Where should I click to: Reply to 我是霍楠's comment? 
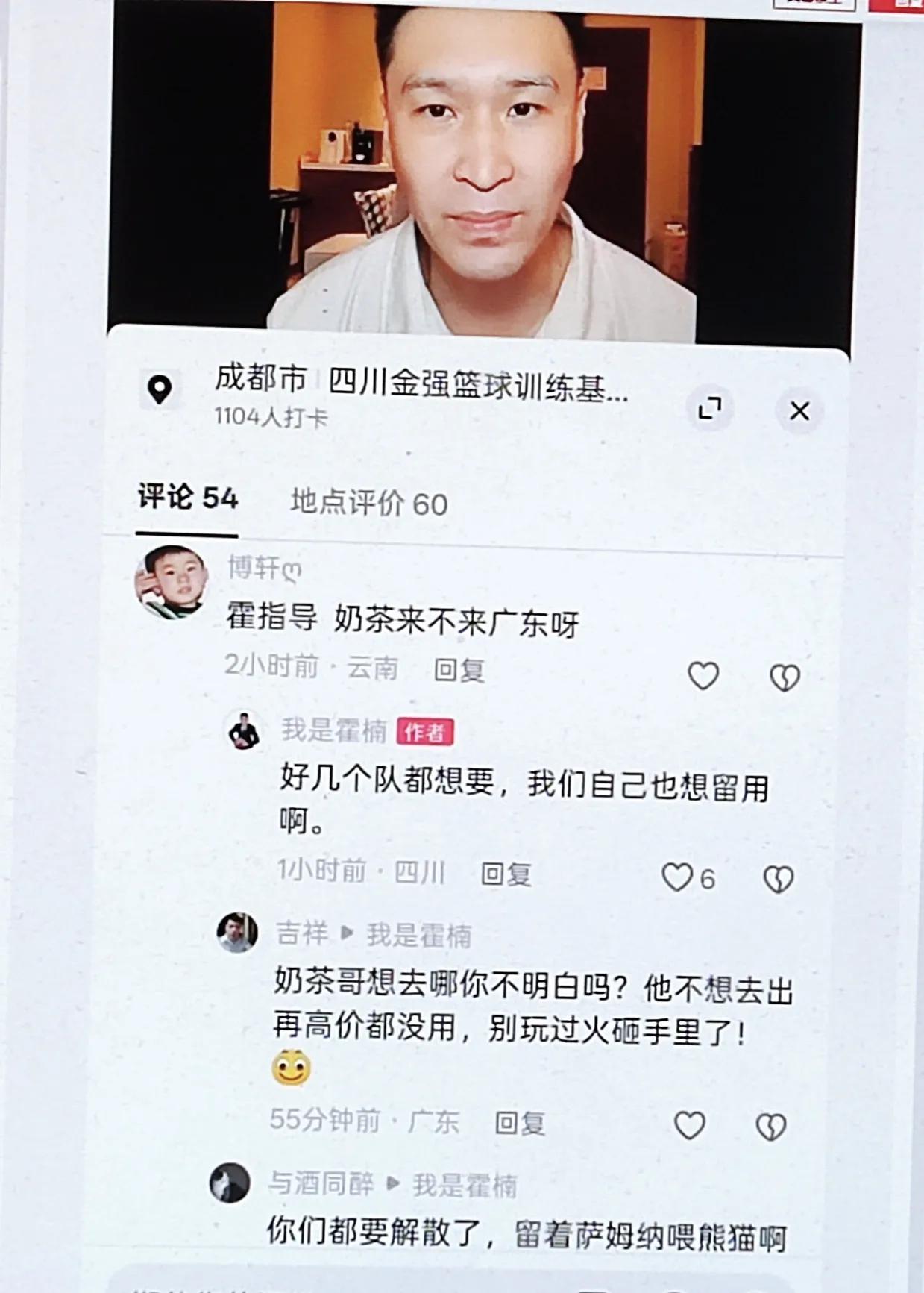[x=506, y=874]
